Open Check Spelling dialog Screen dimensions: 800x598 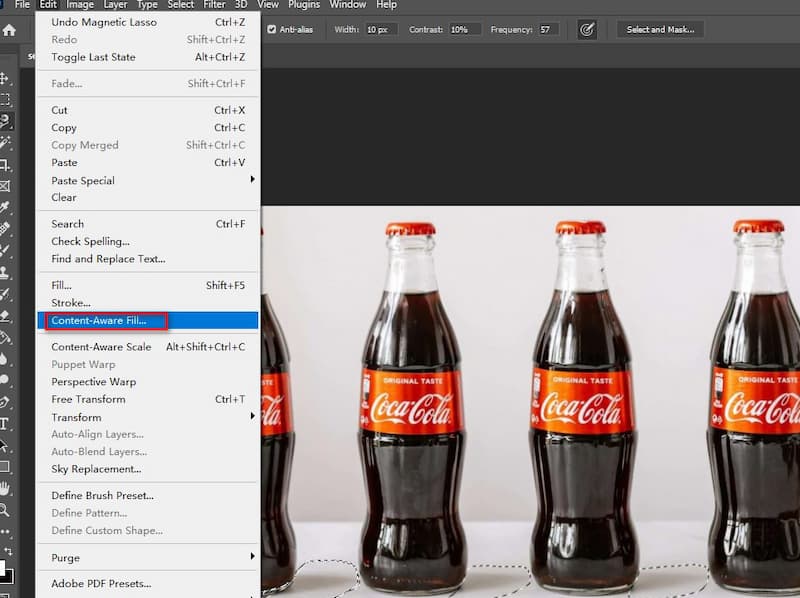[x=148, y=241]
